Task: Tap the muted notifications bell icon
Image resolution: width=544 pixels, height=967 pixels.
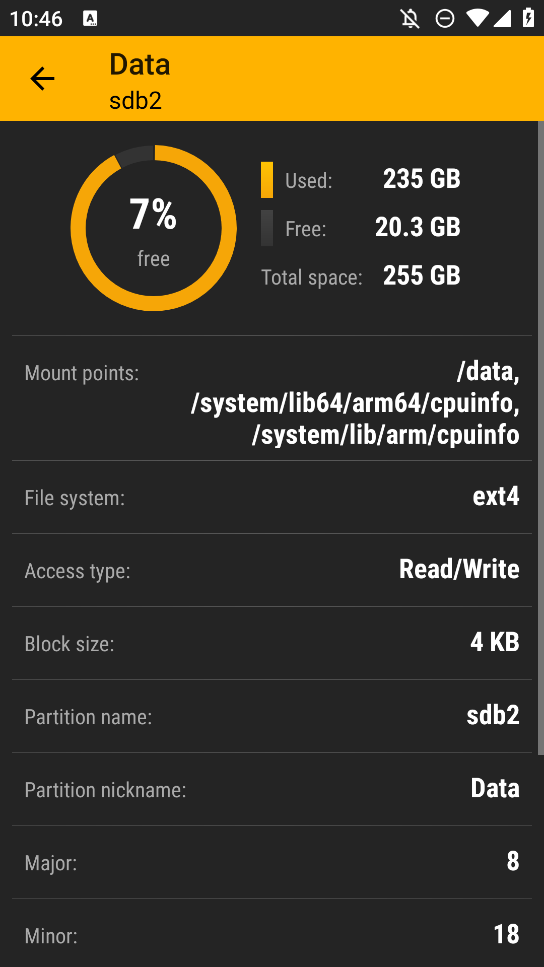Action: pos(410,19)
